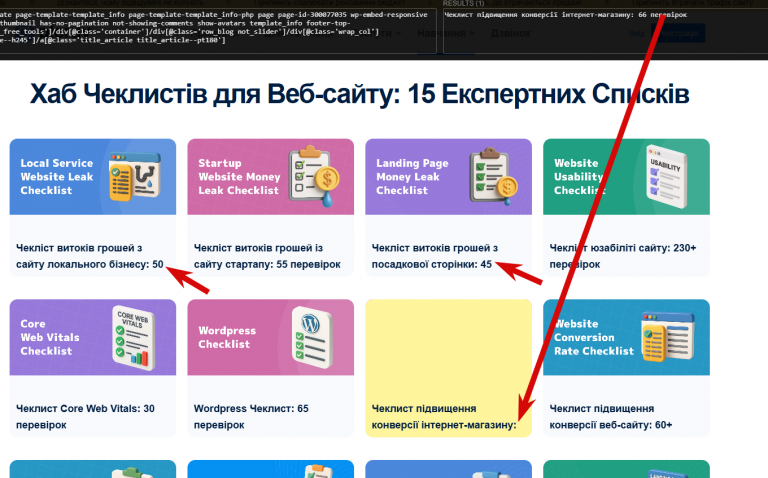This screenshot has width=768, height=478.
Task: Open link 'Чекліст витоків грошей із сайту стартапу: 55 перевірок'
Action: [267, 256]
